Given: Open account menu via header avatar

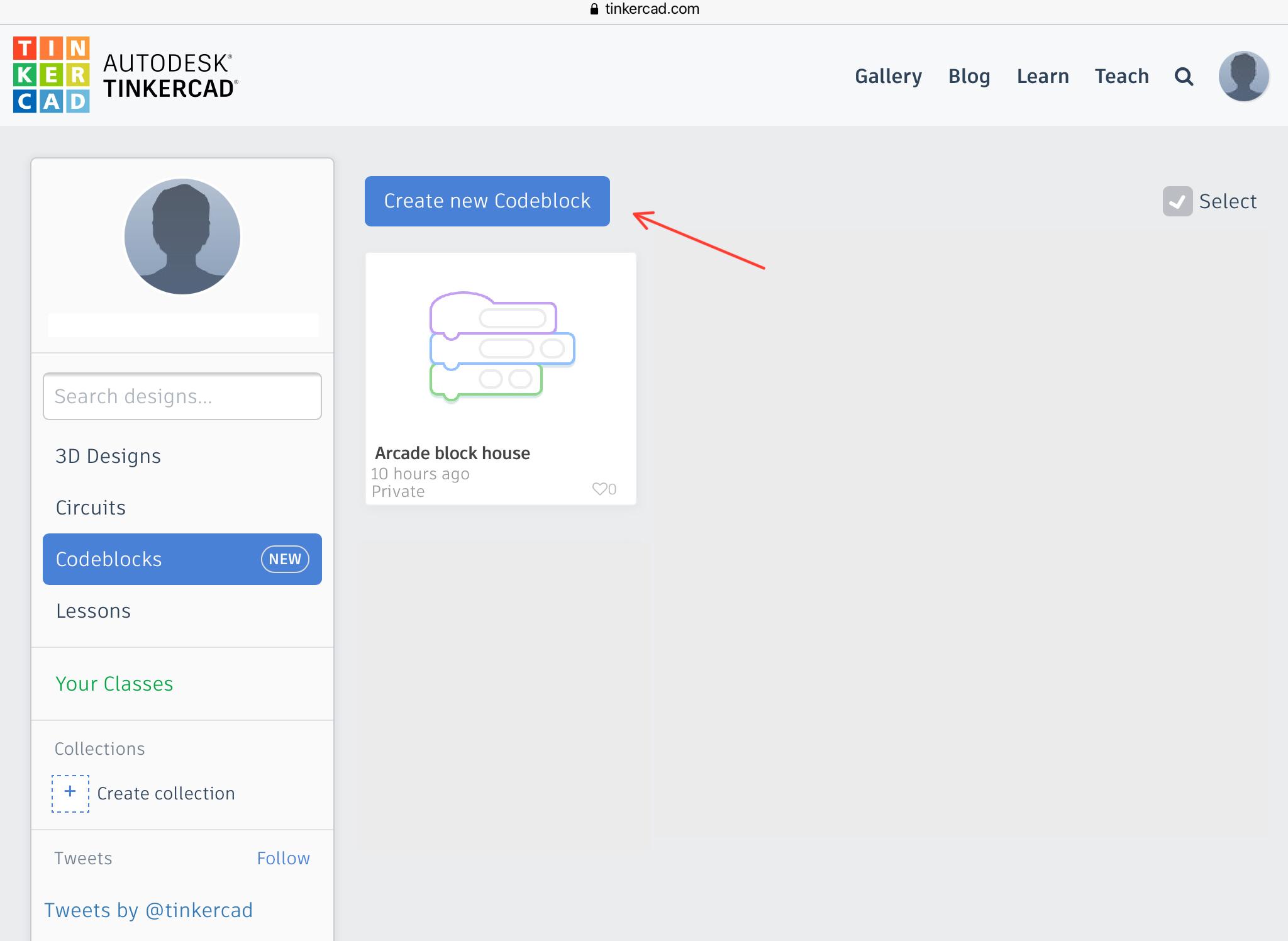Looking at the screenshot, I should coord(1243,76).
